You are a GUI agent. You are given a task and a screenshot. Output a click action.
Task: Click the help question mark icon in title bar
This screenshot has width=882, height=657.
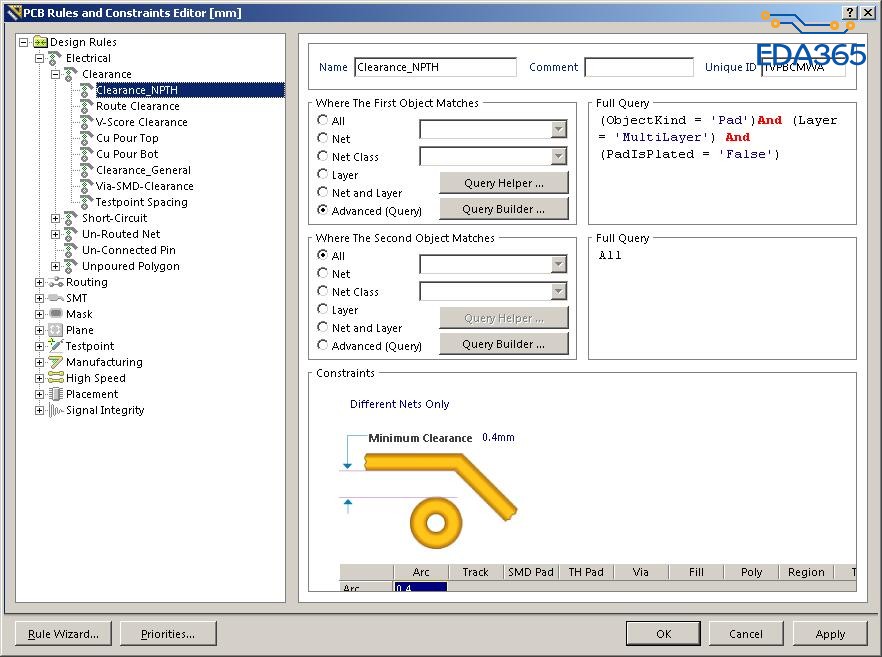pos(849,13)
